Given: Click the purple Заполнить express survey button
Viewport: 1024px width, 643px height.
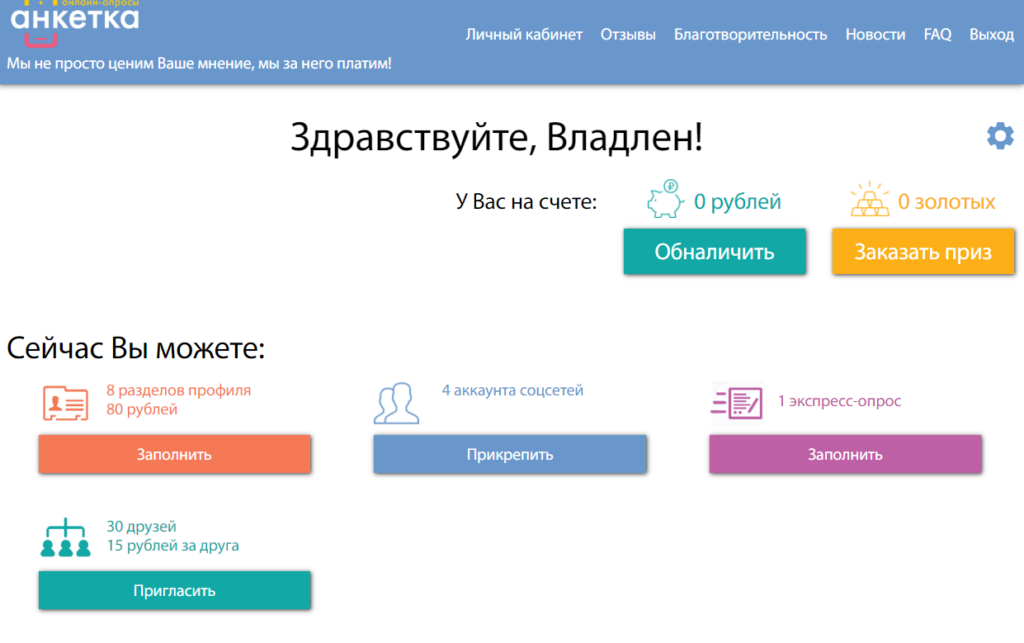Looking at the screenshot, I should (845, 454).
